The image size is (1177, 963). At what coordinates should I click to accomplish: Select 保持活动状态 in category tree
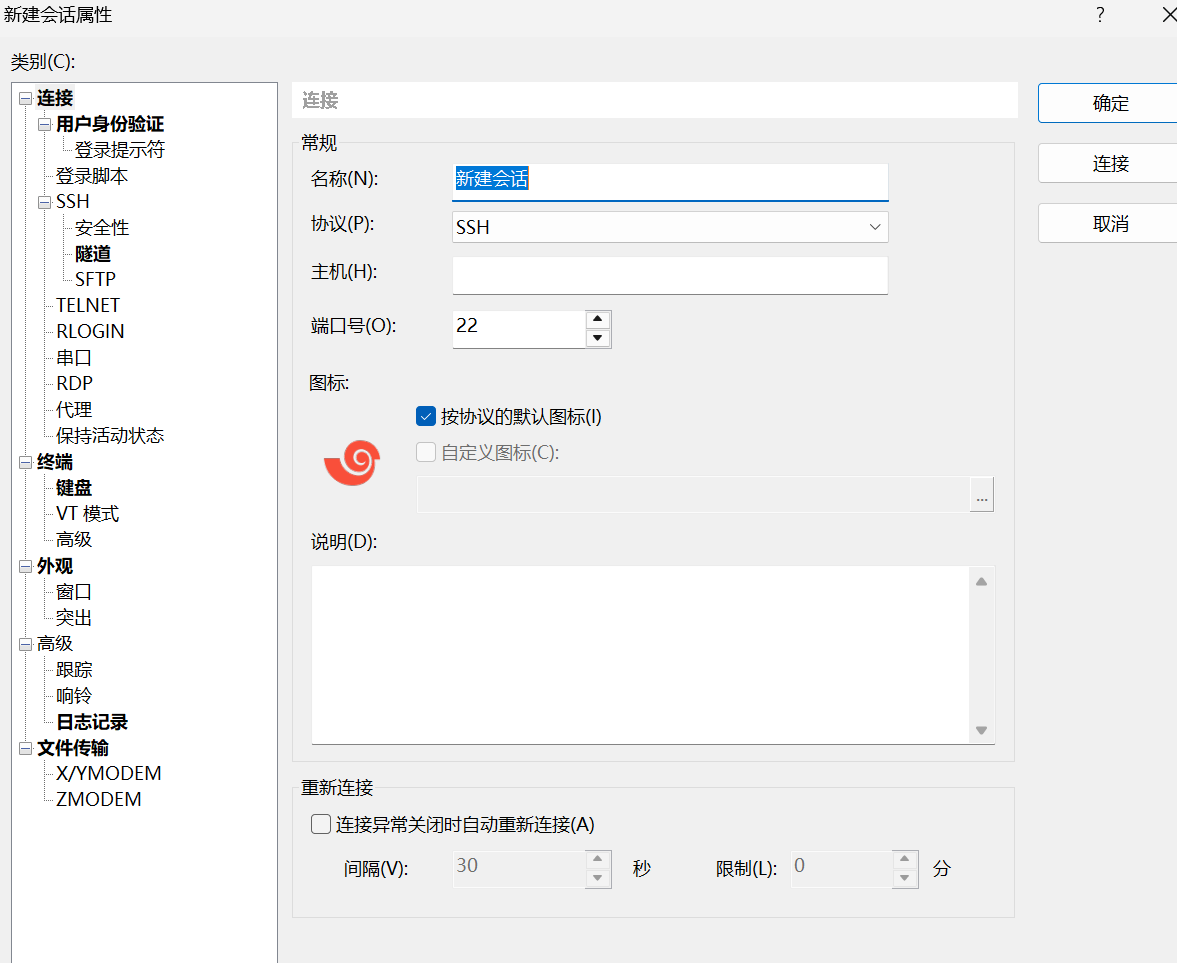pyautogui.click(x=110, y=435)
